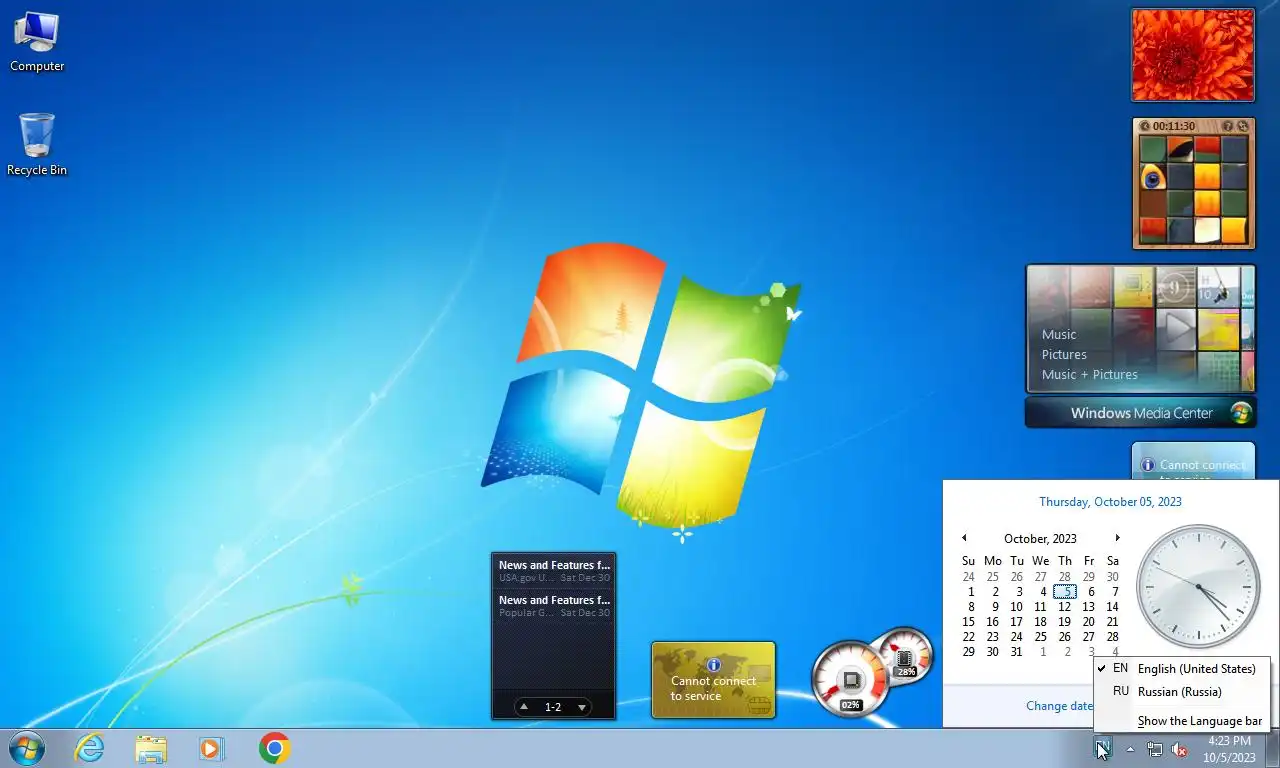Screen dimensions: 1280x768
Task: Open the Recycle Bin icon
Action: (x=37, y=144)
